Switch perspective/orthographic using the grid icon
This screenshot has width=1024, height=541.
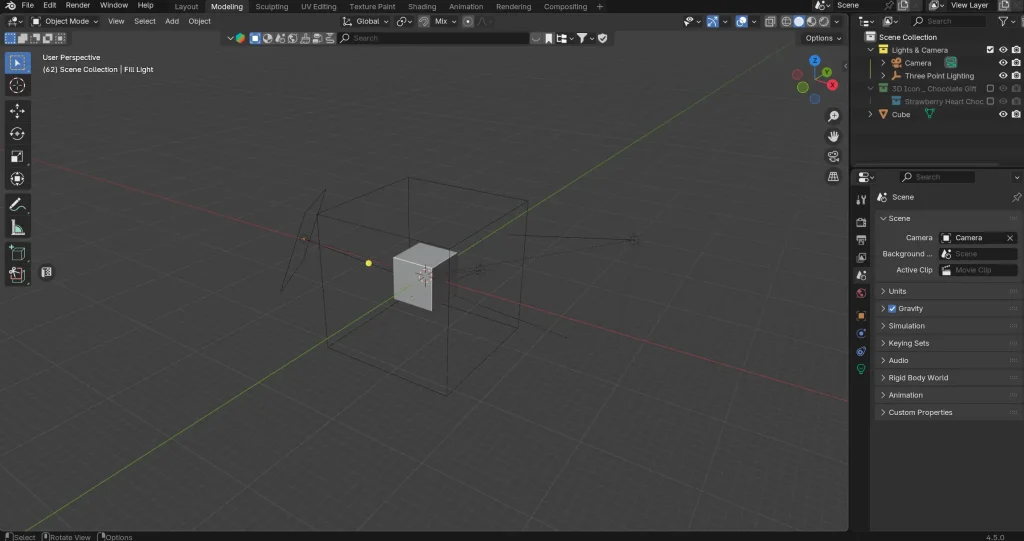coord(833,176)
